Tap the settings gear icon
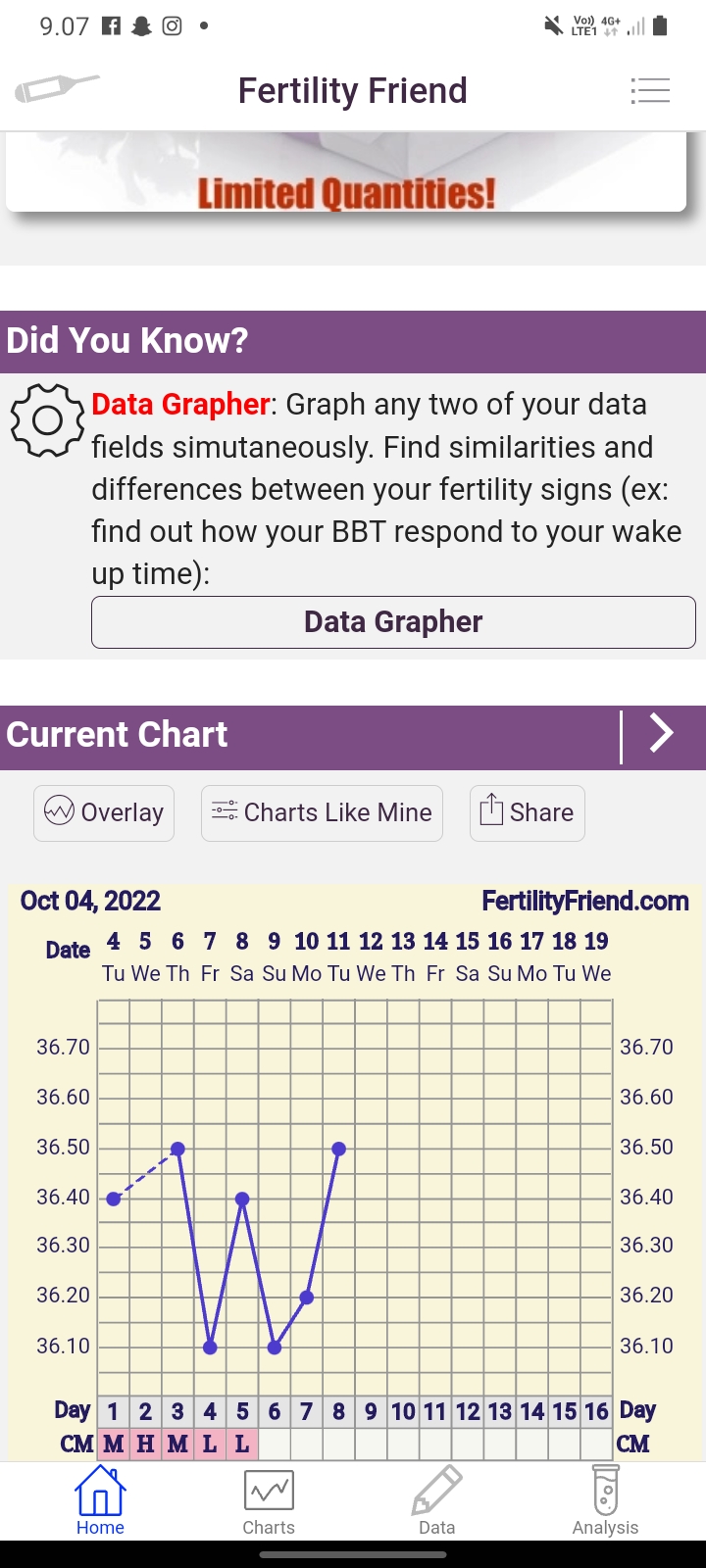This screenshot has height=1568, width=706. click(46, 420)
